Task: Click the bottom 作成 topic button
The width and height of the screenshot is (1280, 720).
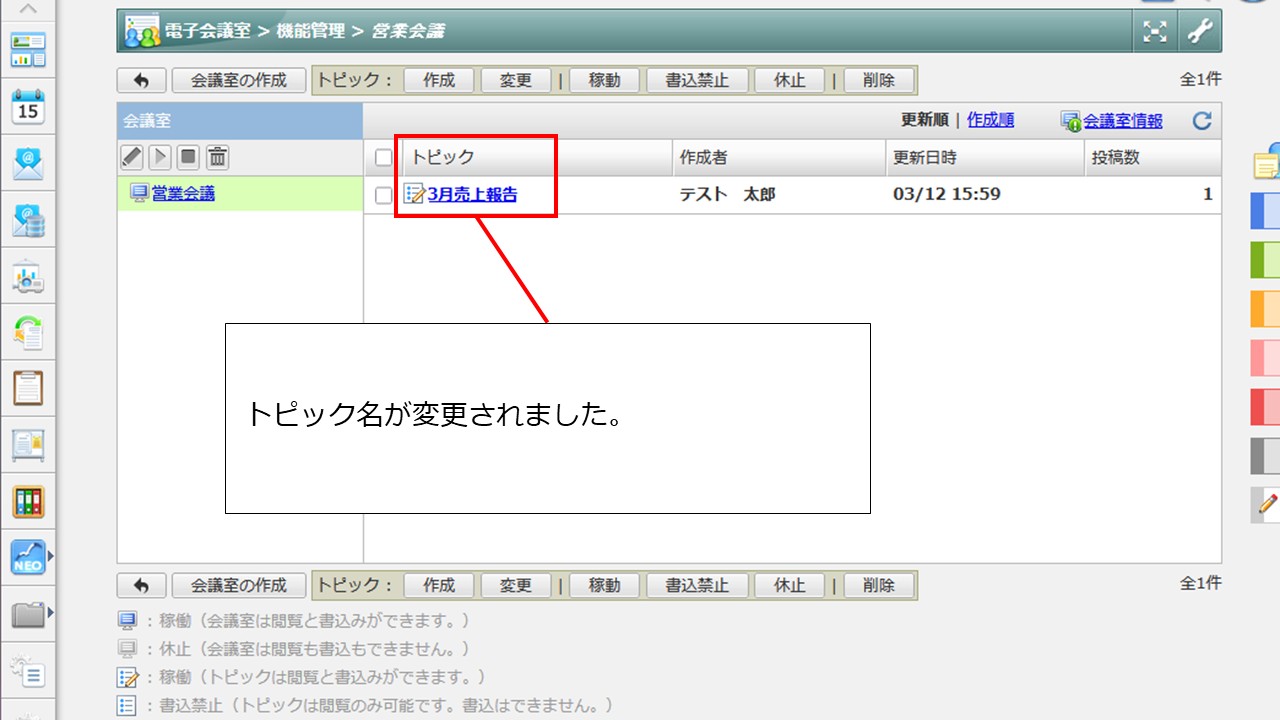Action: (x=439, y=585)
